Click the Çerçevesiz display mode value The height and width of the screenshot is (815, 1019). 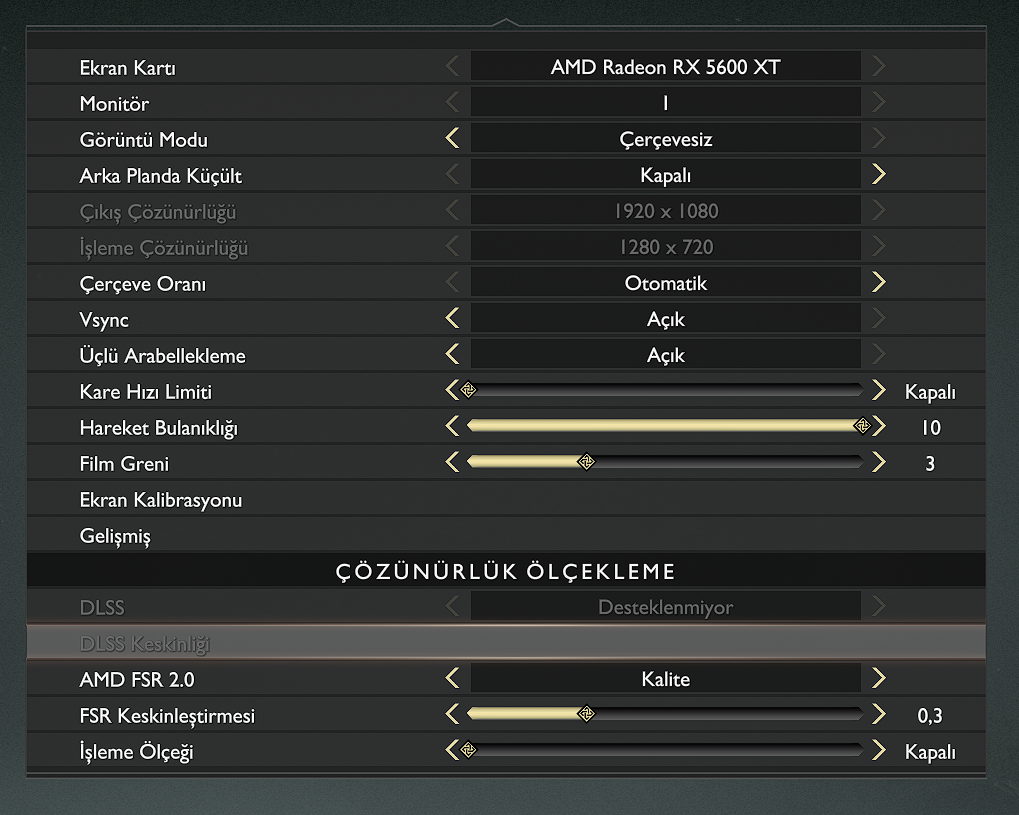pyautogui.click(x=665, y=139)
